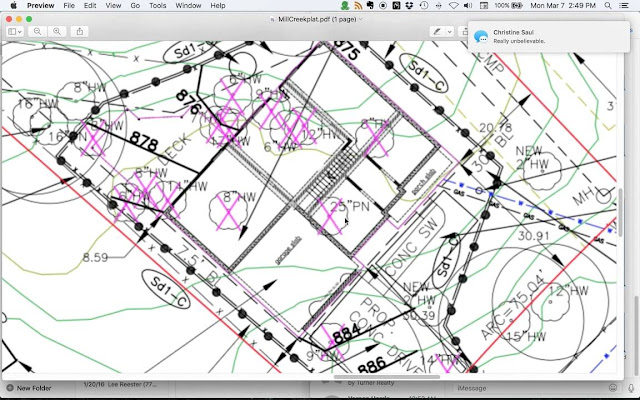
Task: Open the Time Machine menu bar icon
Action: pos(424,5)
